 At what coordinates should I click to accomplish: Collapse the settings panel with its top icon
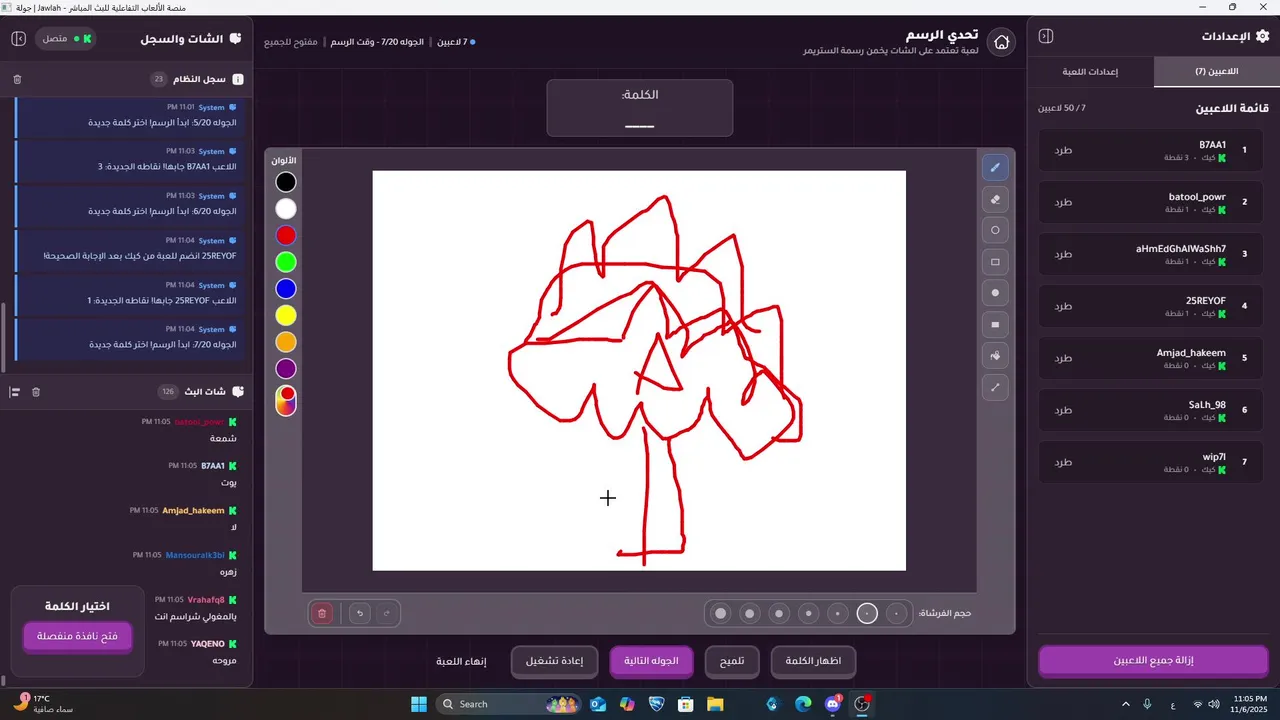pos(1046,36)
